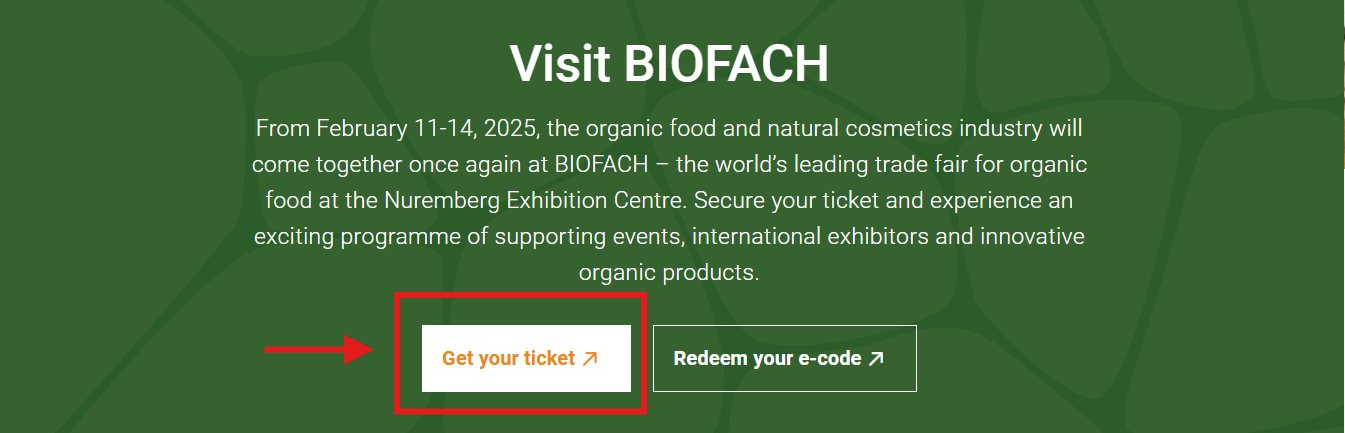
Task: Click the orange arrow icon in 'Get your ticket'
Action: (x=591, y=358)
